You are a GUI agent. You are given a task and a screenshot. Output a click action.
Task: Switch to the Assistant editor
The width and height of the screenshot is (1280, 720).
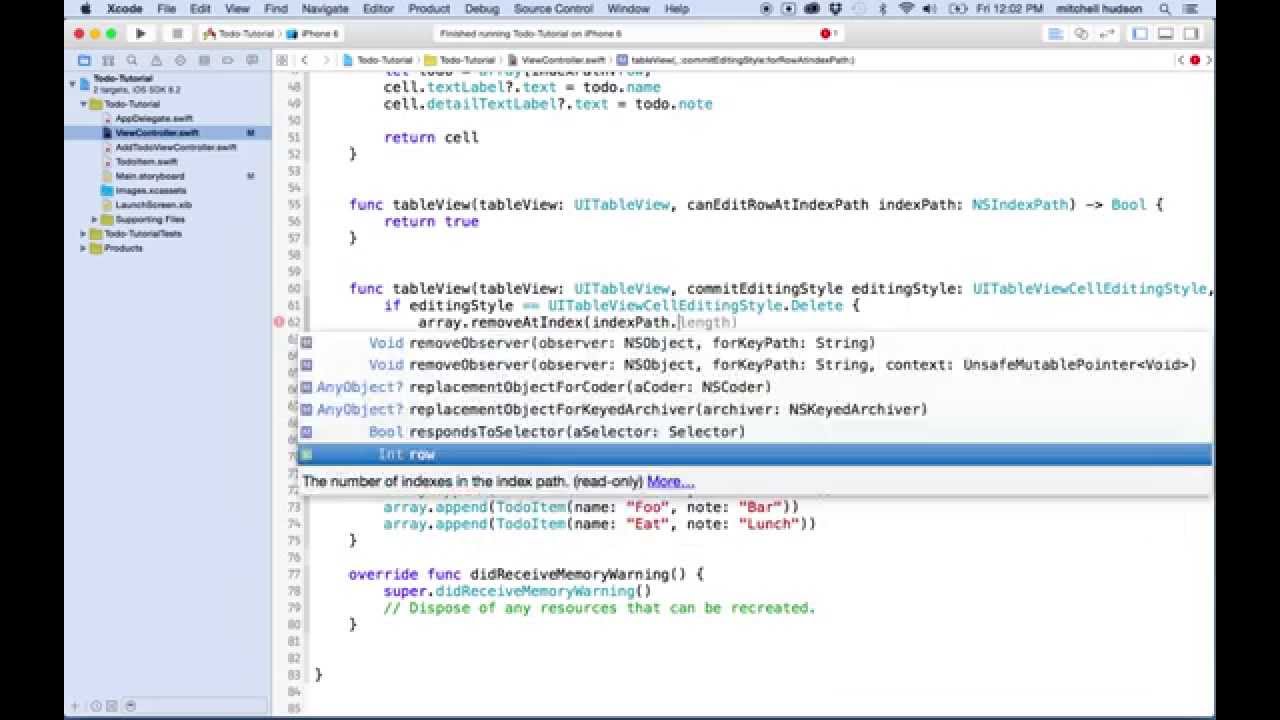[1081, 33]
